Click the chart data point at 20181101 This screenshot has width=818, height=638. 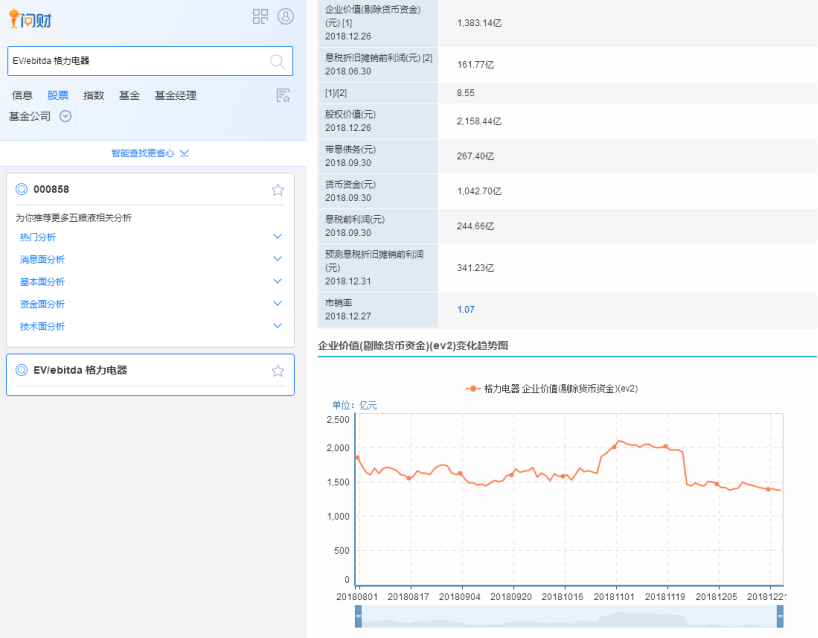point(614,447)
